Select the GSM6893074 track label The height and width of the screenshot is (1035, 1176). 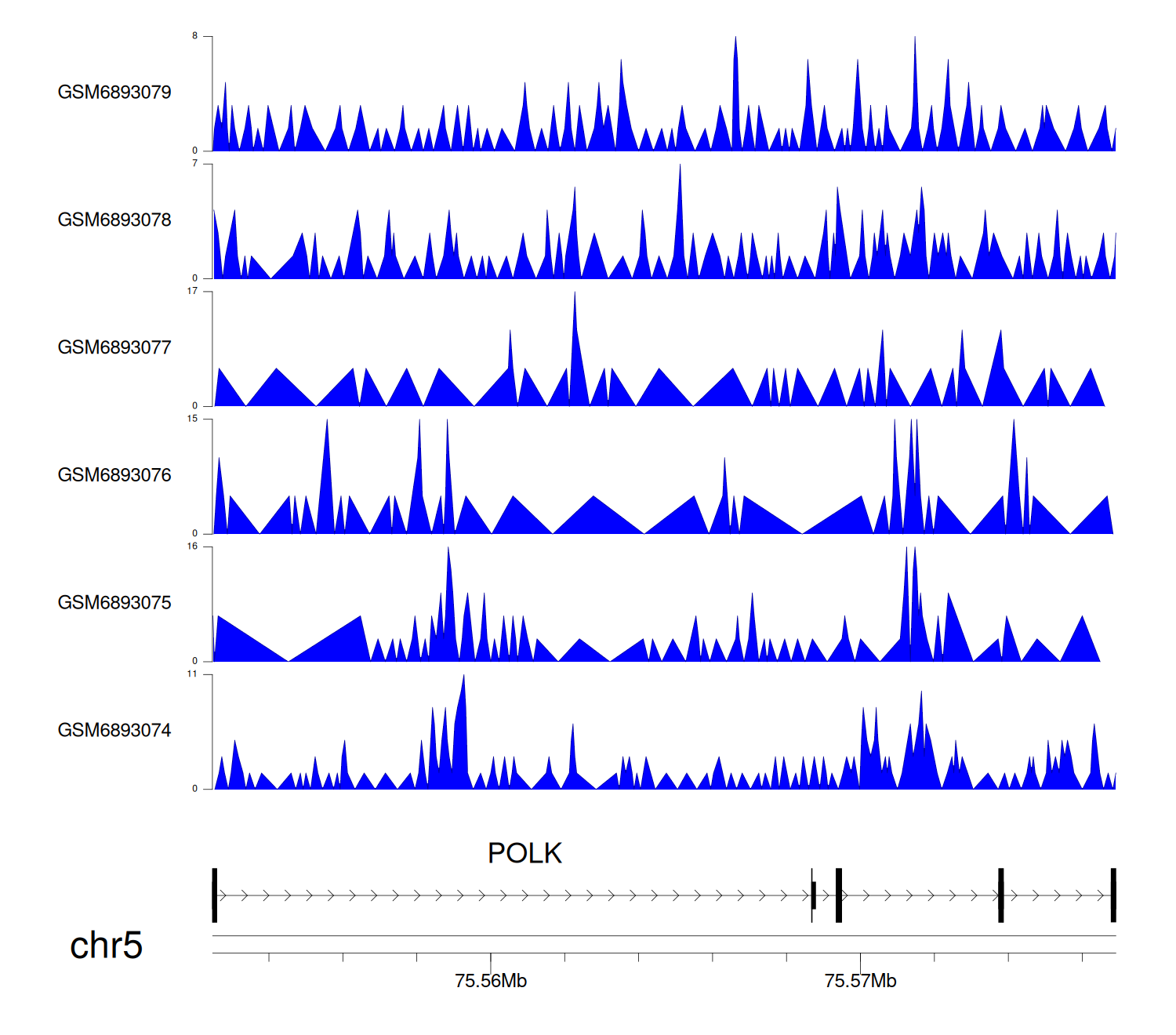point(114,731)
